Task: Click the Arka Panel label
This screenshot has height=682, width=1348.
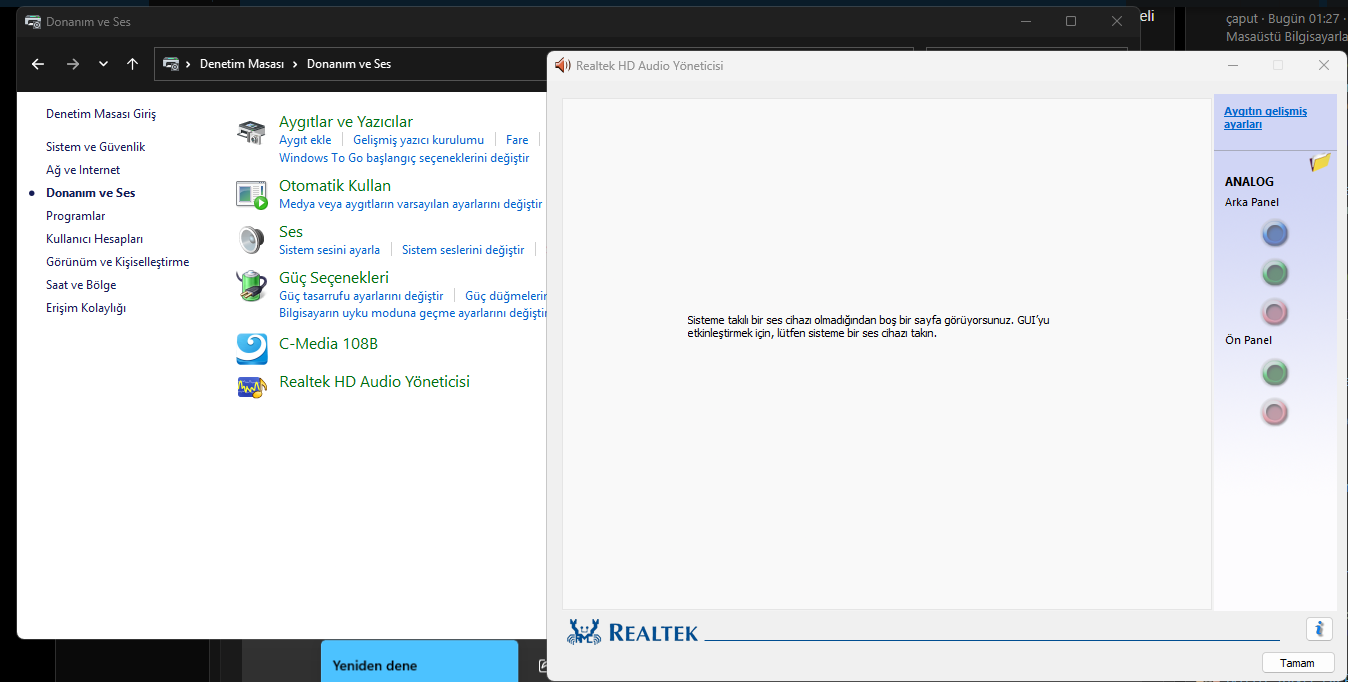Action: [x=1252, y=202]
